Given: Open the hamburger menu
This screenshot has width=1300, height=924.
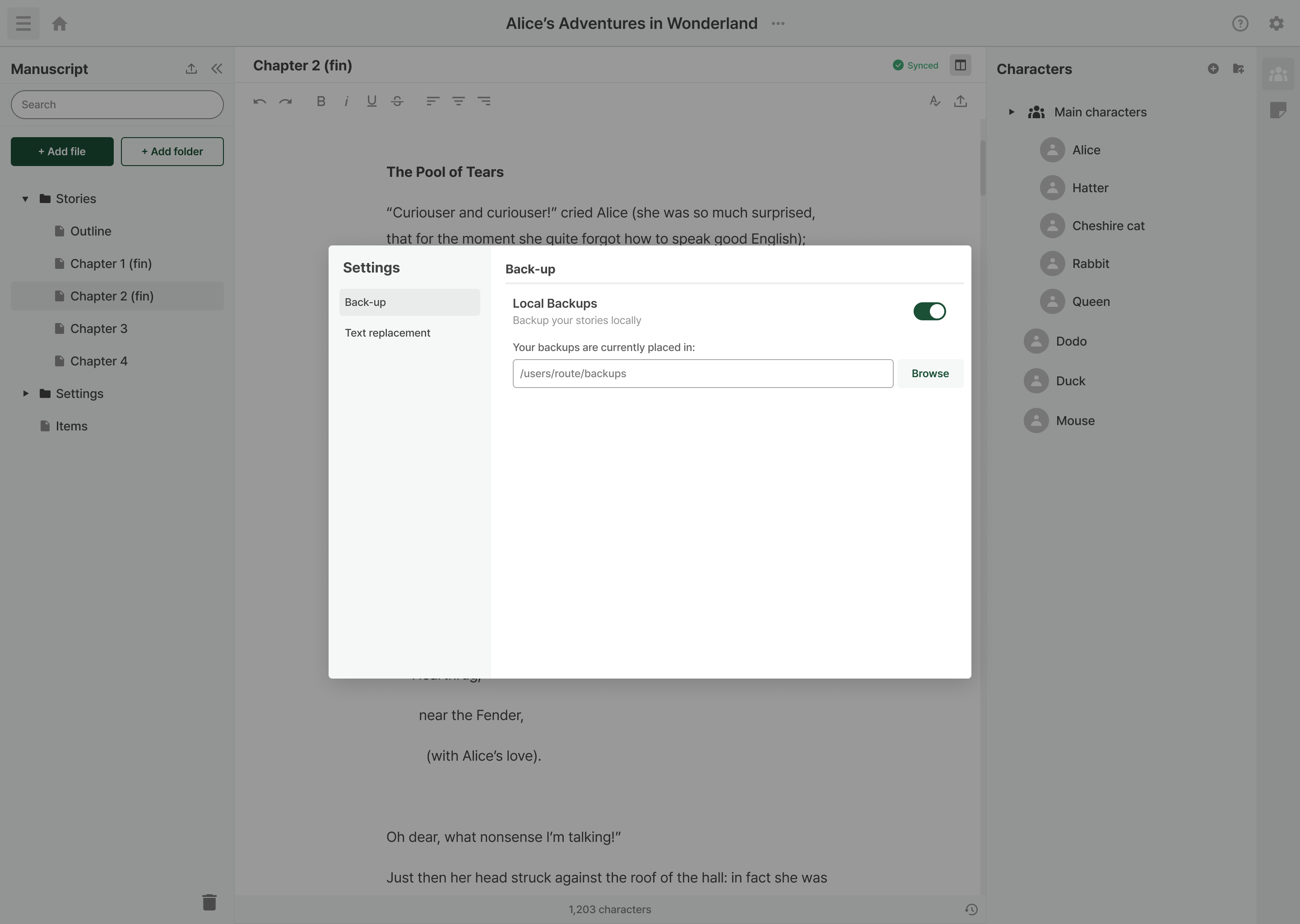Looking at the screenshot, I should [x=23, y=23].
